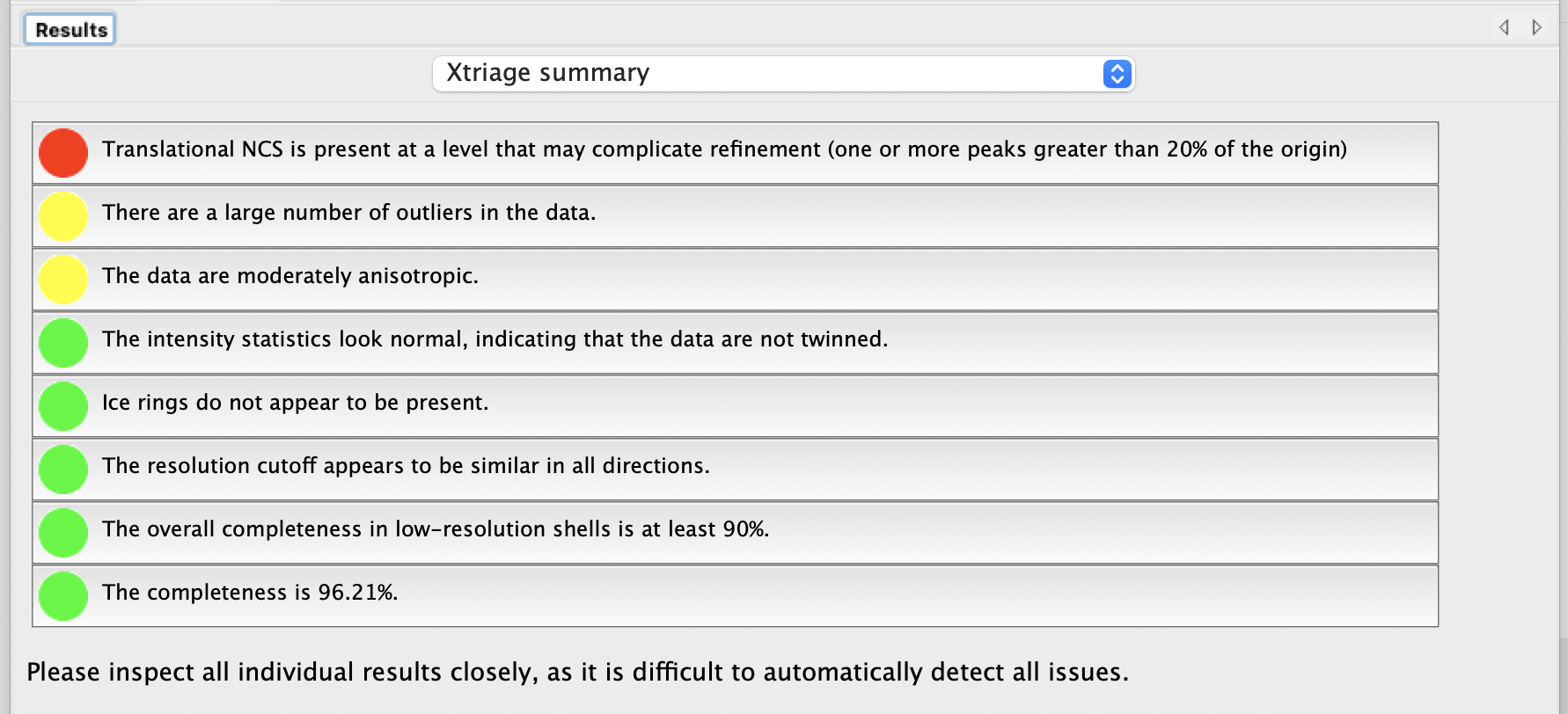Image resolution: width=1568 pixels, height=714 pixels.
Task: Click green indicator for resolution cutoff row
Action: (63, 470)
